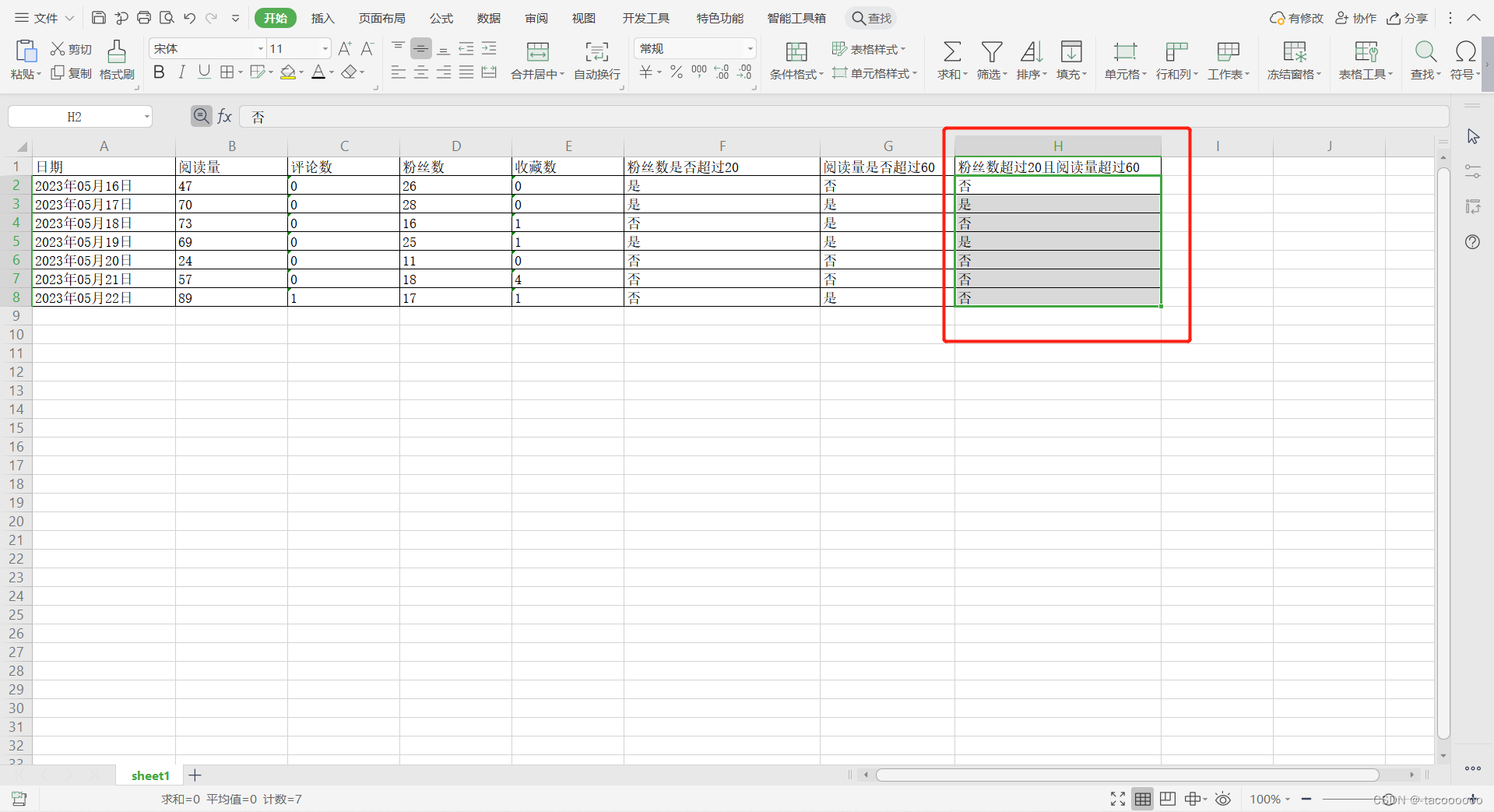Open 表格工具 table tools
Image resolution: width=1494 pixels, height=812 pixels.
point(1366,60)
